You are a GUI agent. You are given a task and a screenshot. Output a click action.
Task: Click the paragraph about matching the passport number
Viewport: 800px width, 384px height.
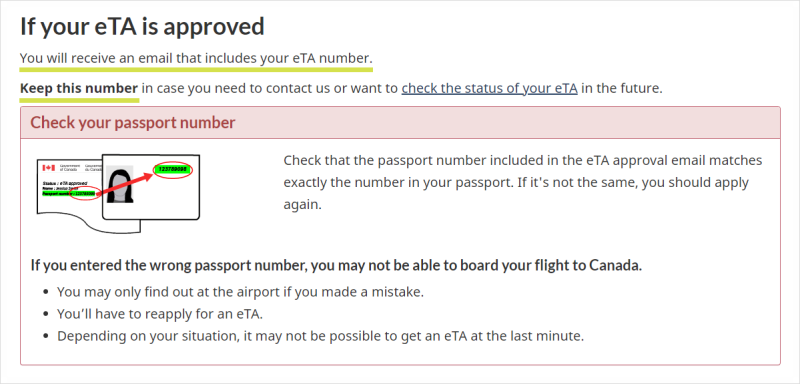[522, 183]
